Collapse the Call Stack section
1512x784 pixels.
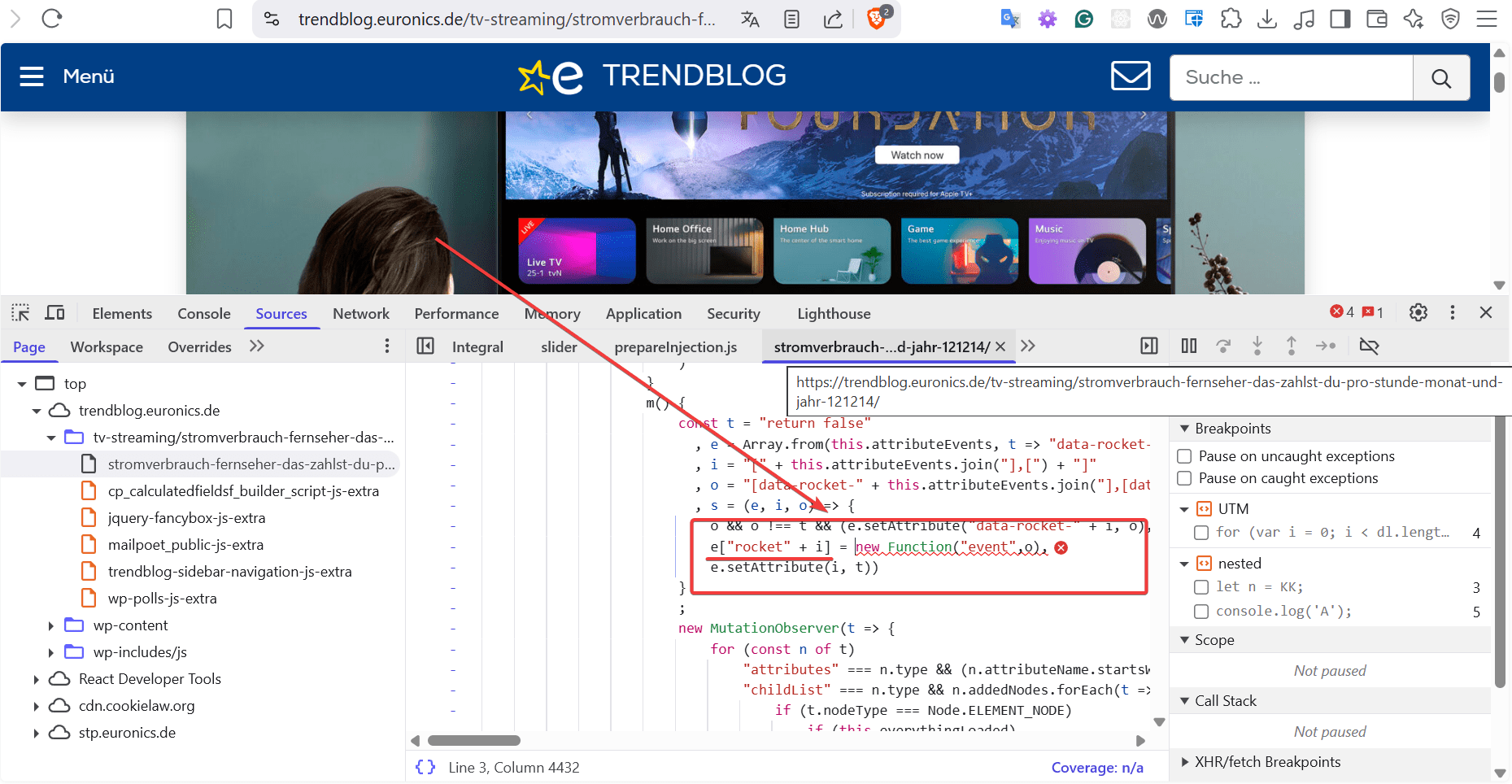pos(1185,701)
